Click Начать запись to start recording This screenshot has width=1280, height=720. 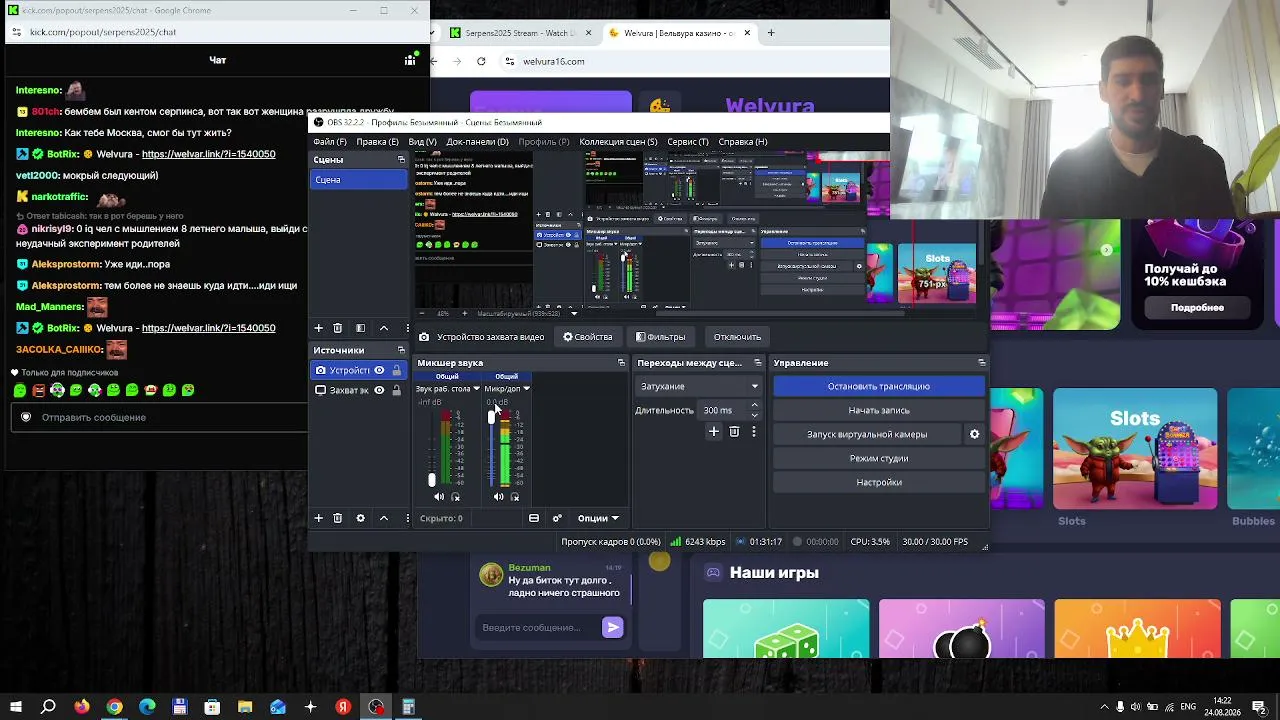click(879, 410)
